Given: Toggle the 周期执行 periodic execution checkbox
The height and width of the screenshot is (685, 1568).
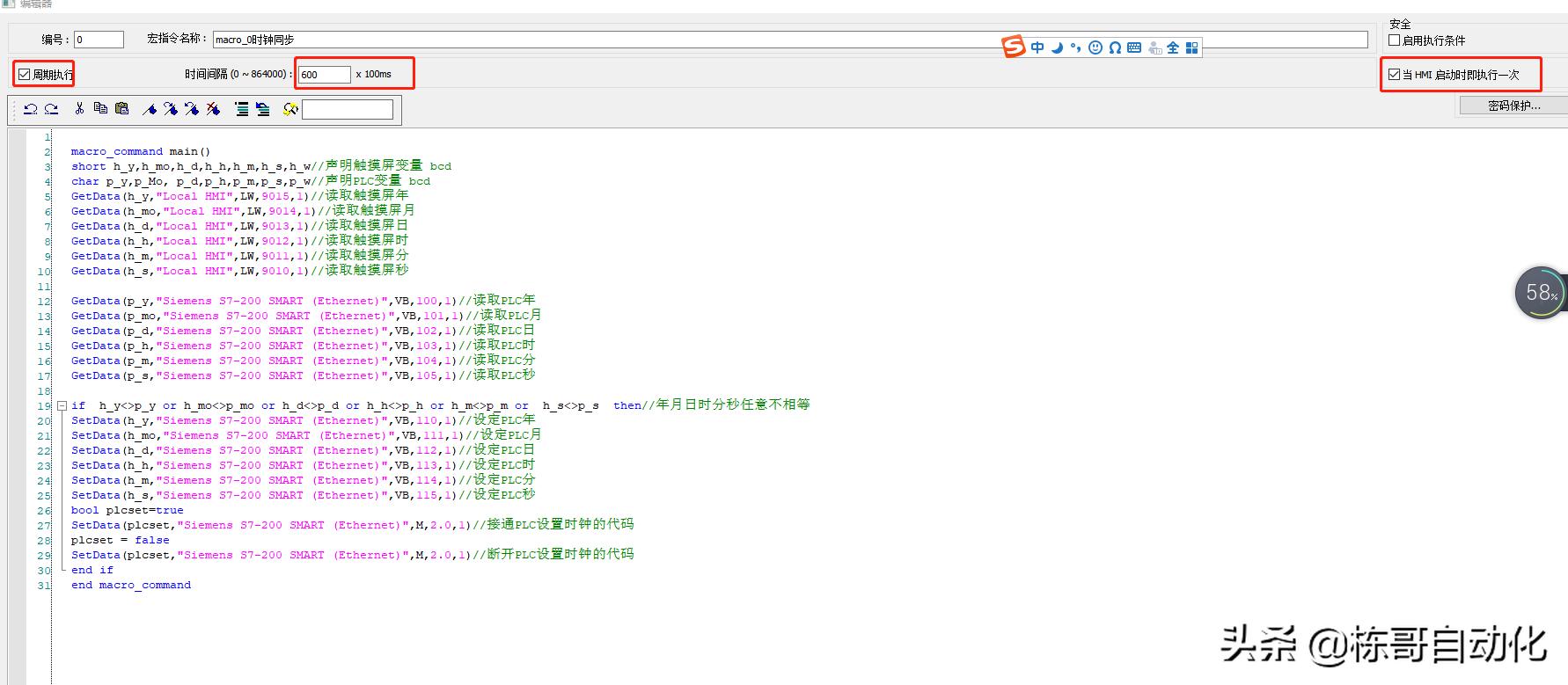Looking at the screenshot, I should tap(25, 75).
